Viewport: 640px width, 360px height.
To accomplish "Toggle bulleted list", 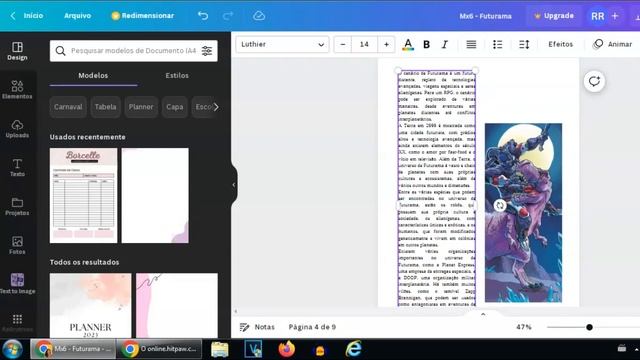I will pos(498,44).
